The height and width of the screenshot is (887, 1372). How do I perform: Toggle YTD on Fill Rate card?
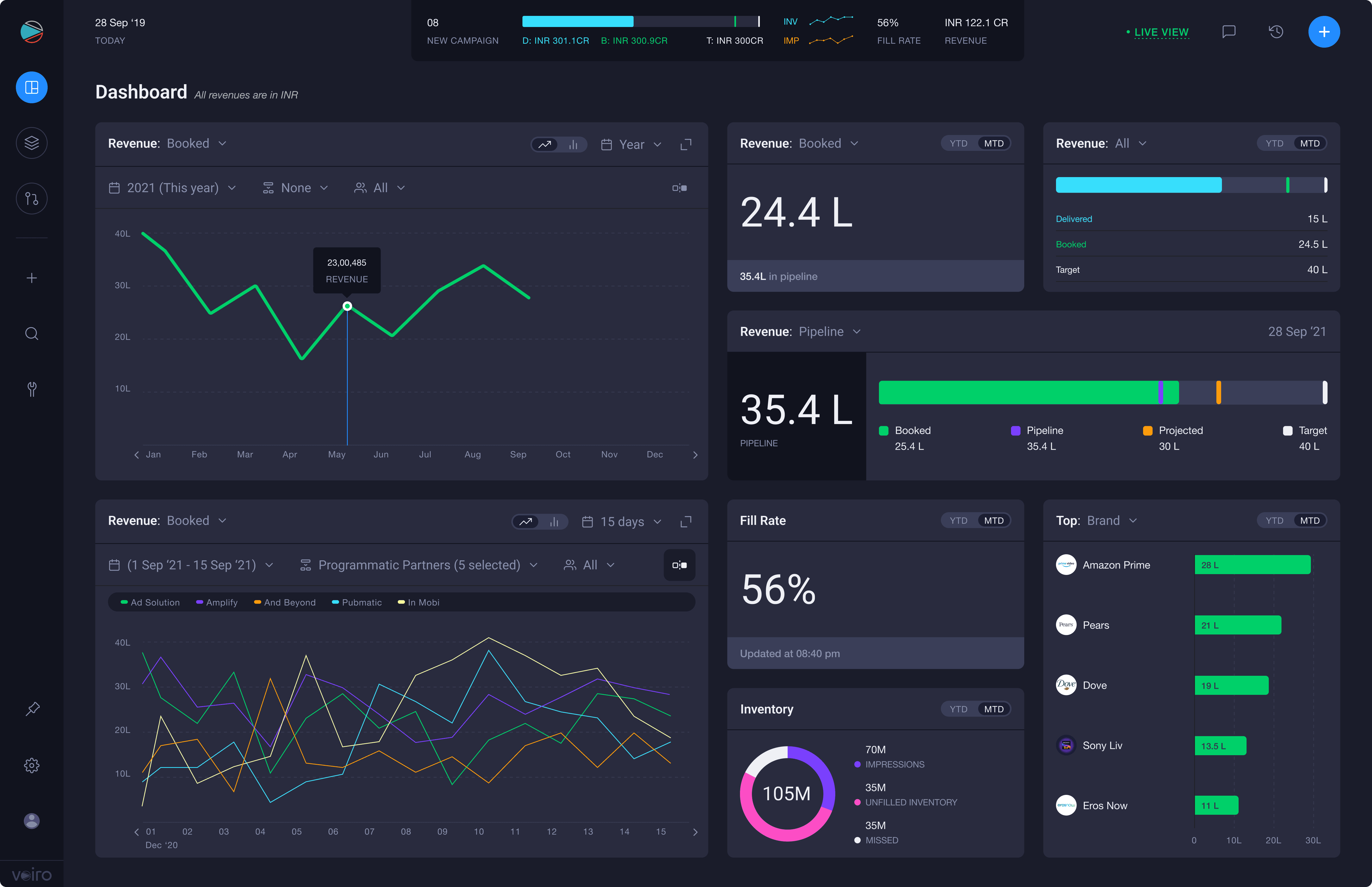958,521
